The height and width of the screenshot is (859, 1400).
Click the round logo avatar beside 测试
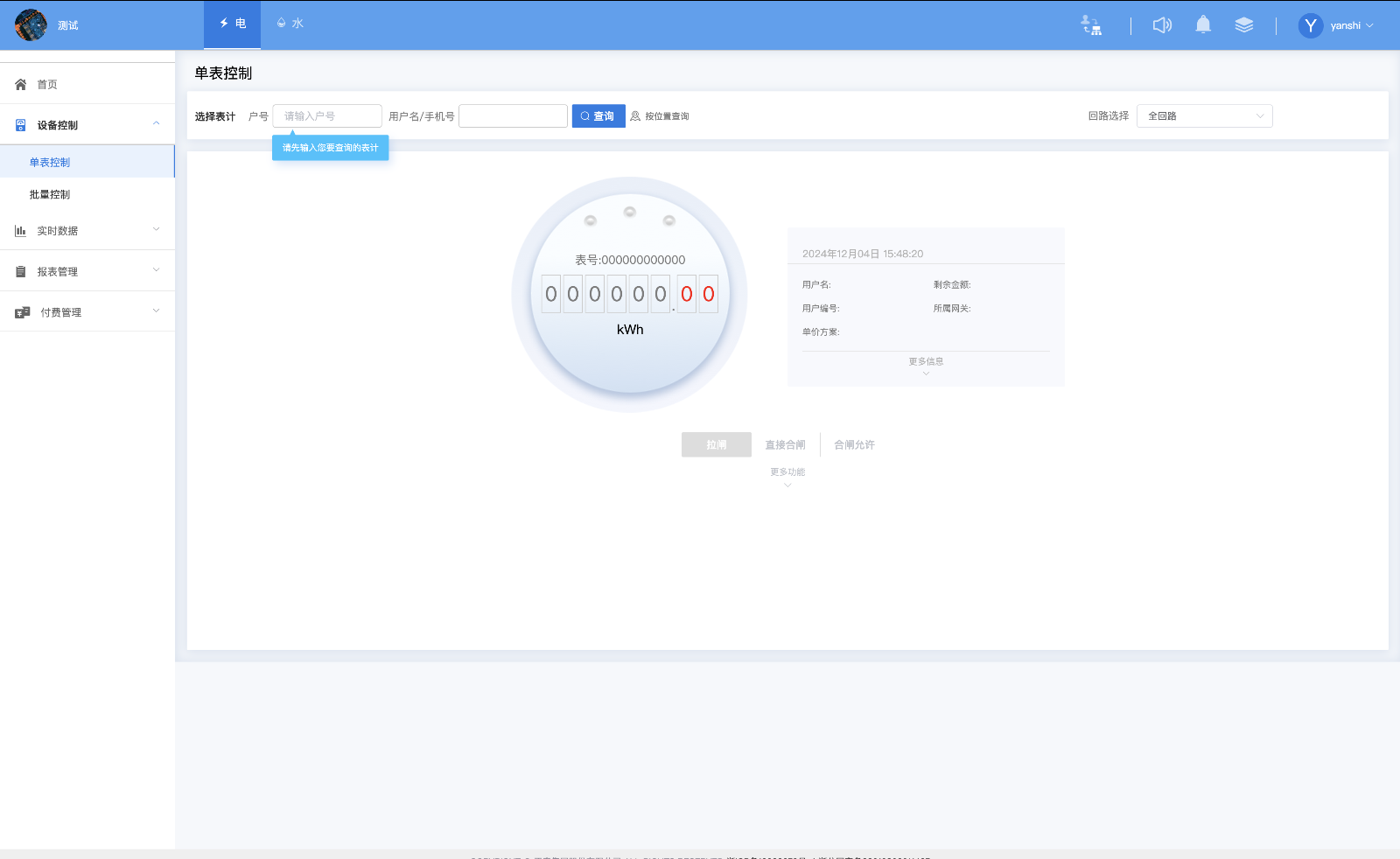pyautogui.click(x=31, y=25)
